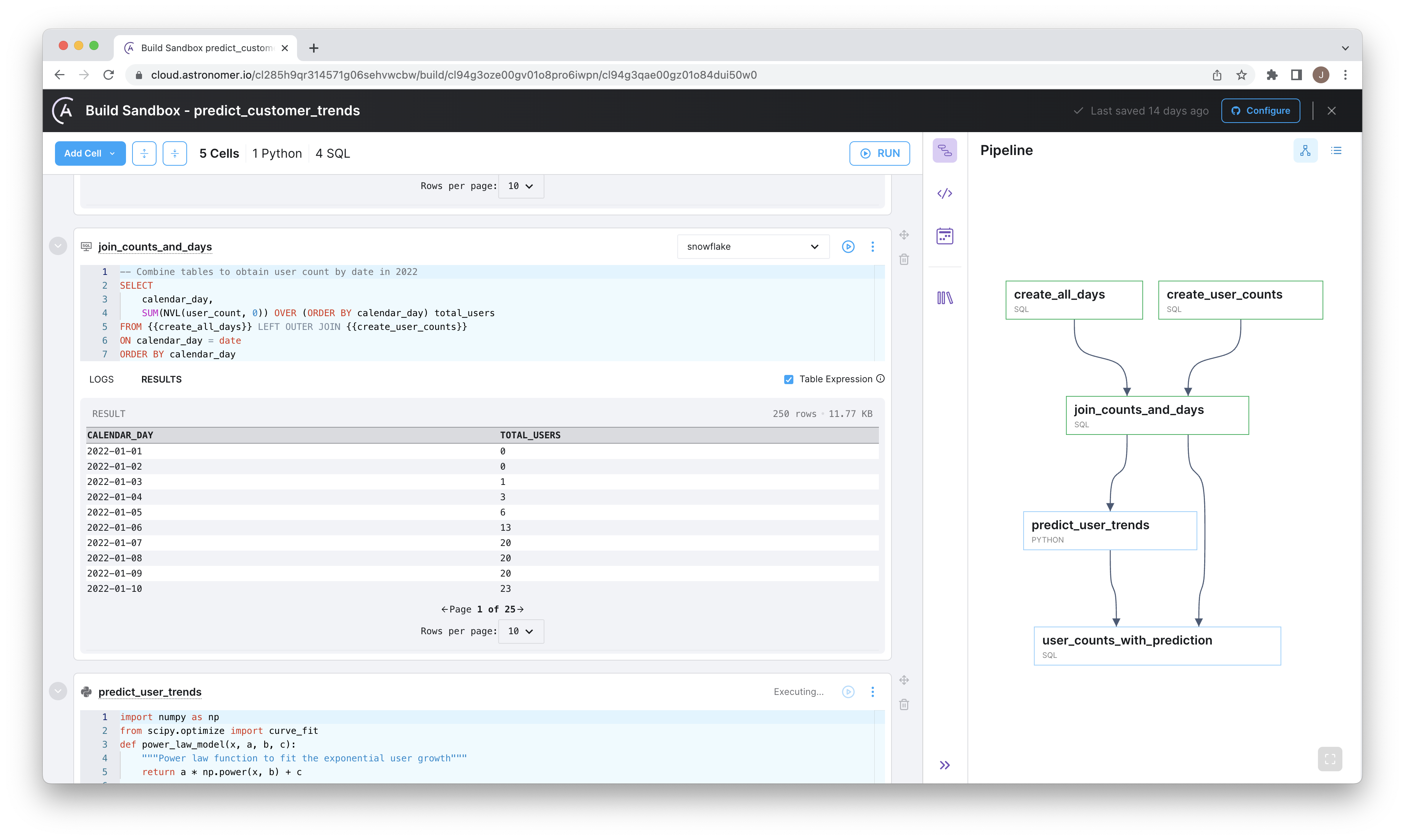Switch Pipeline to graph view
Image resolution: width=1405 pixels, height=840 pixels.
point(1305,150)
